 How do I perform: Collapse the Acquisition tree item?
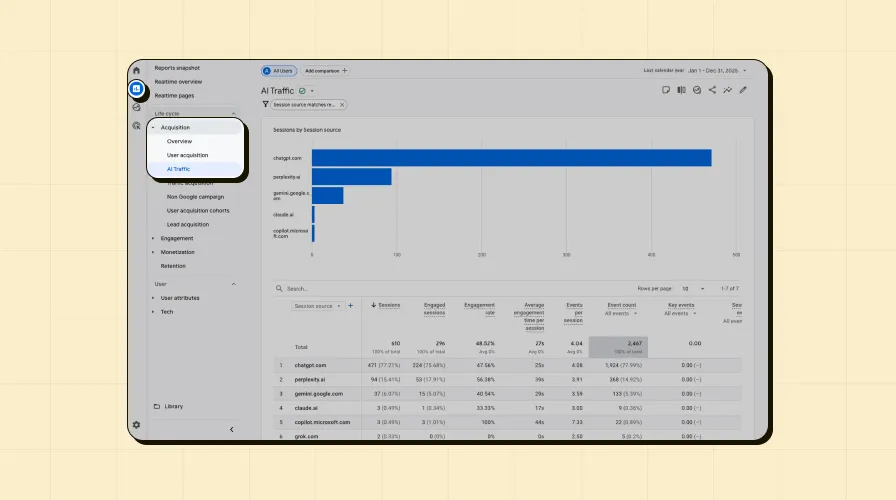click(x=153, y=127)
